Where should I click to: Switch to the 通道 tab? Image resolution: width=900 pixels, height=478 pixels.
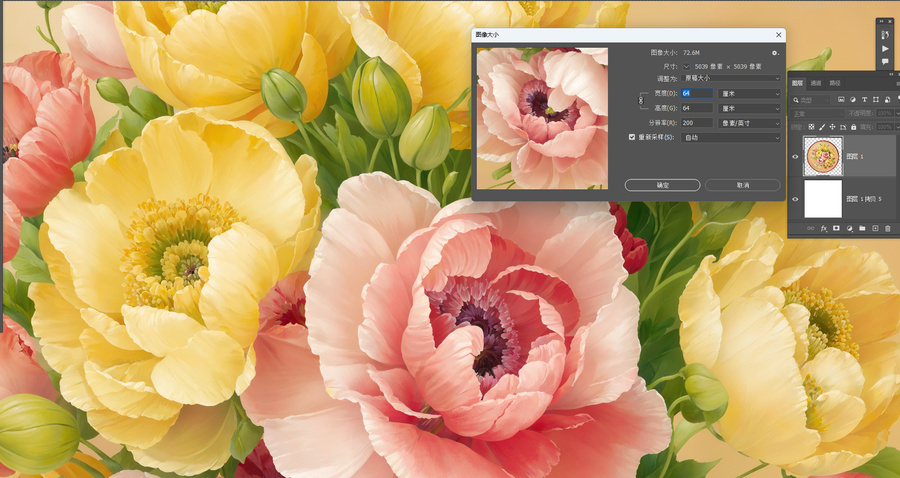pos(816,83)
